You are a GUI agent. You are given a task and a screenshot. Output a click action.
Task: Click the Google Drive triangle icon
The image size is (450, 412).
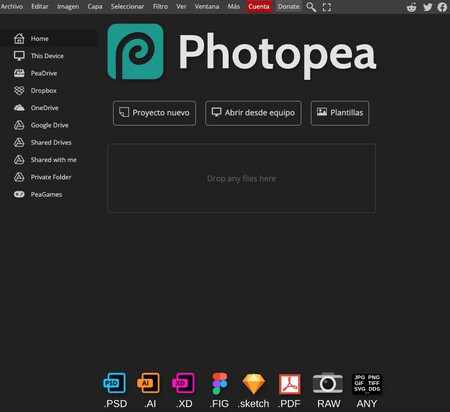[19, 125]
